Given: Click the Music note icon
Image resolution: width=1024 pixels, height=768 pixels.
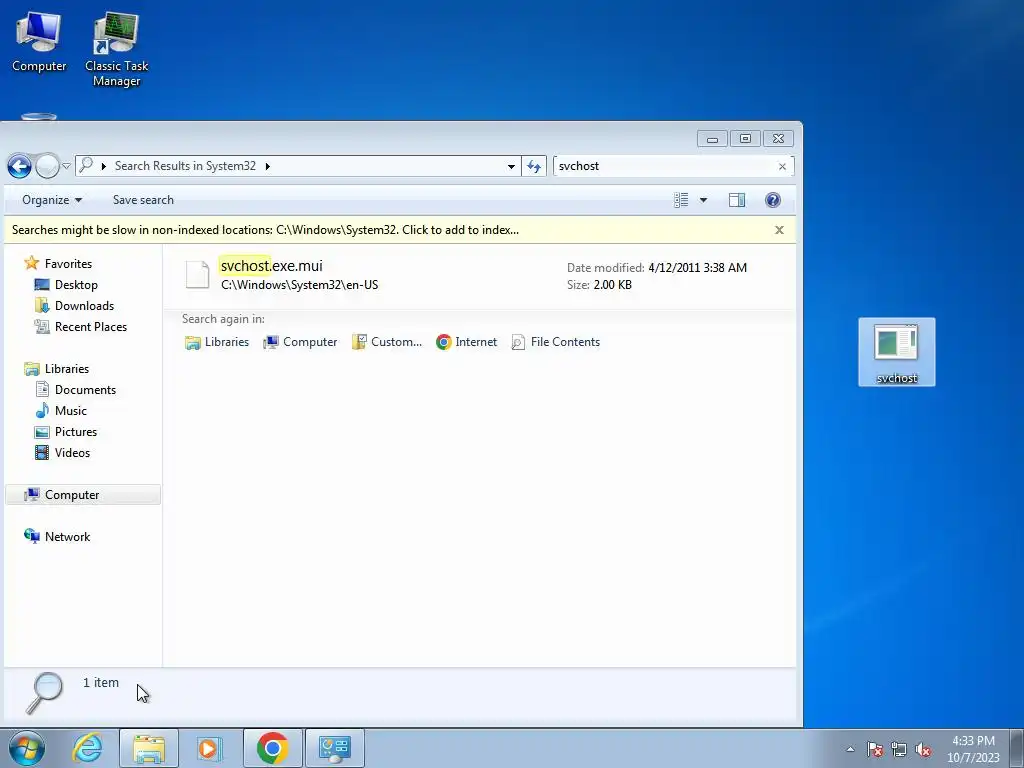Looking at the screenshot, I should click(x=42, y=410).
